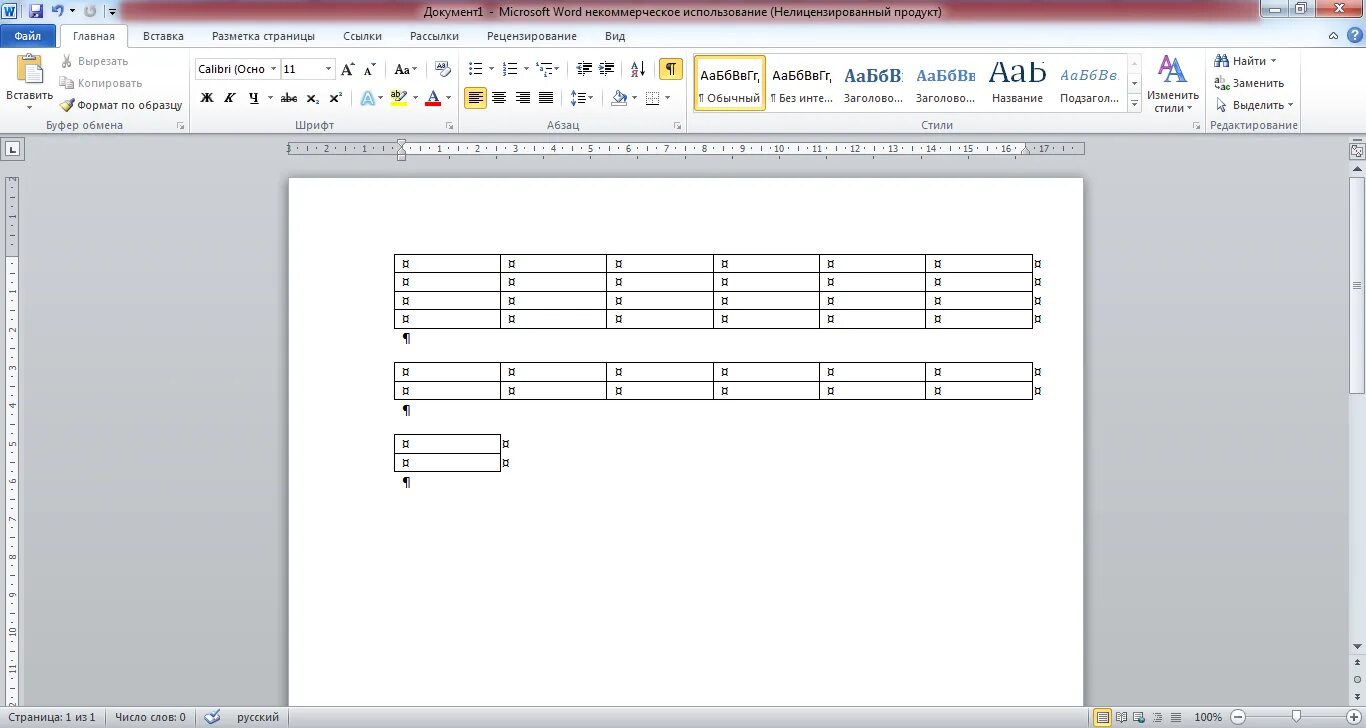Image resolution: width=1366 pixels, height=728 pixels.
Task: Open Изменить стили menu
Action: (x=1172, y=83)
